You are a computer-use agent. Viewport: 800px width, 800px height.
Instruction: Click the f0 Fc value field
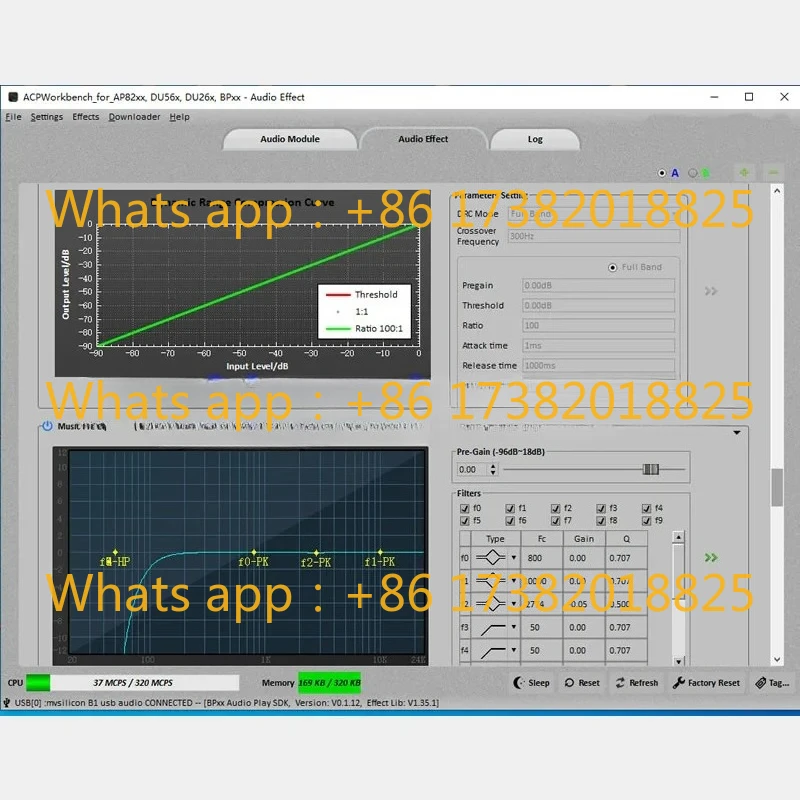click(542, 558)
